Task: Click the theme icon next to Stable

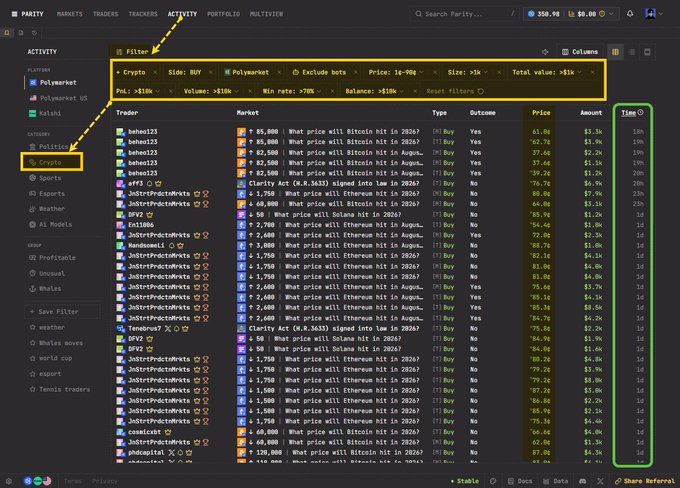Action: [x=493, y=481]
